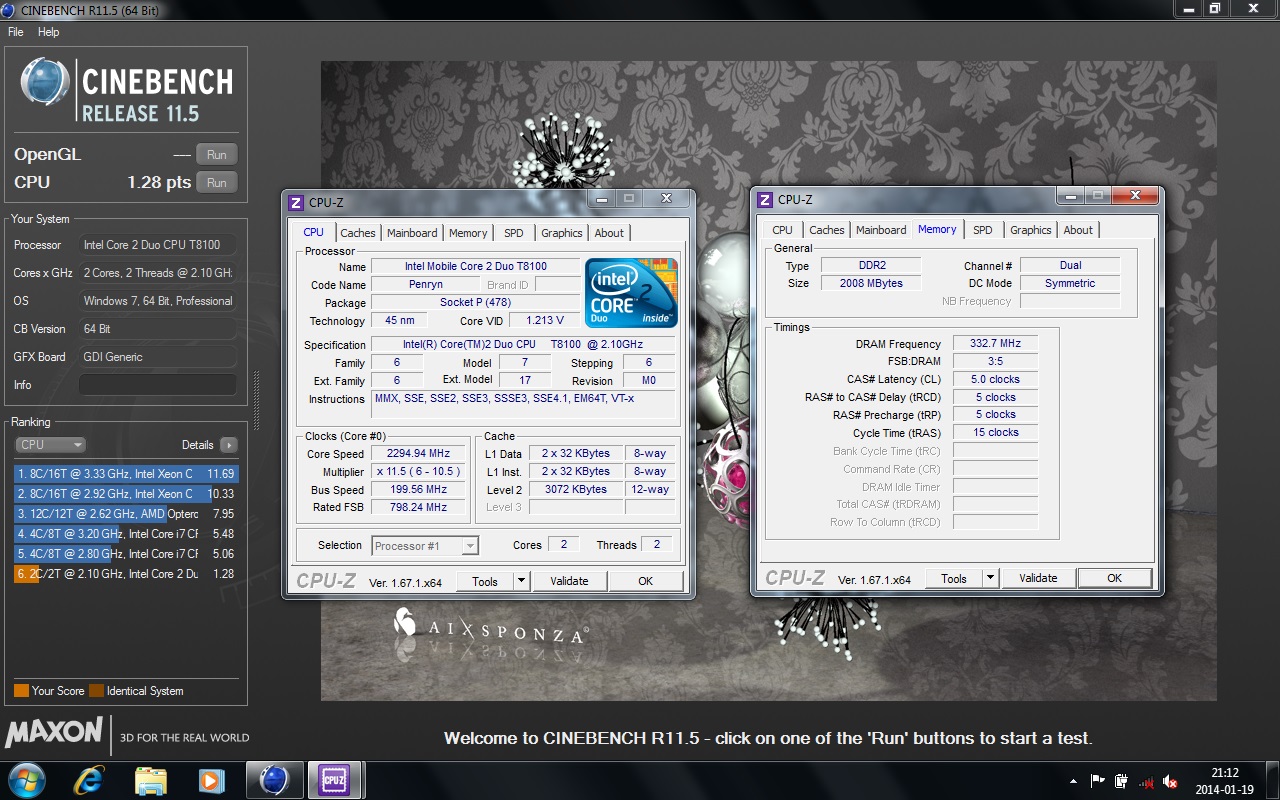Click Validate in right CPU-Z window

(1038, 578)
